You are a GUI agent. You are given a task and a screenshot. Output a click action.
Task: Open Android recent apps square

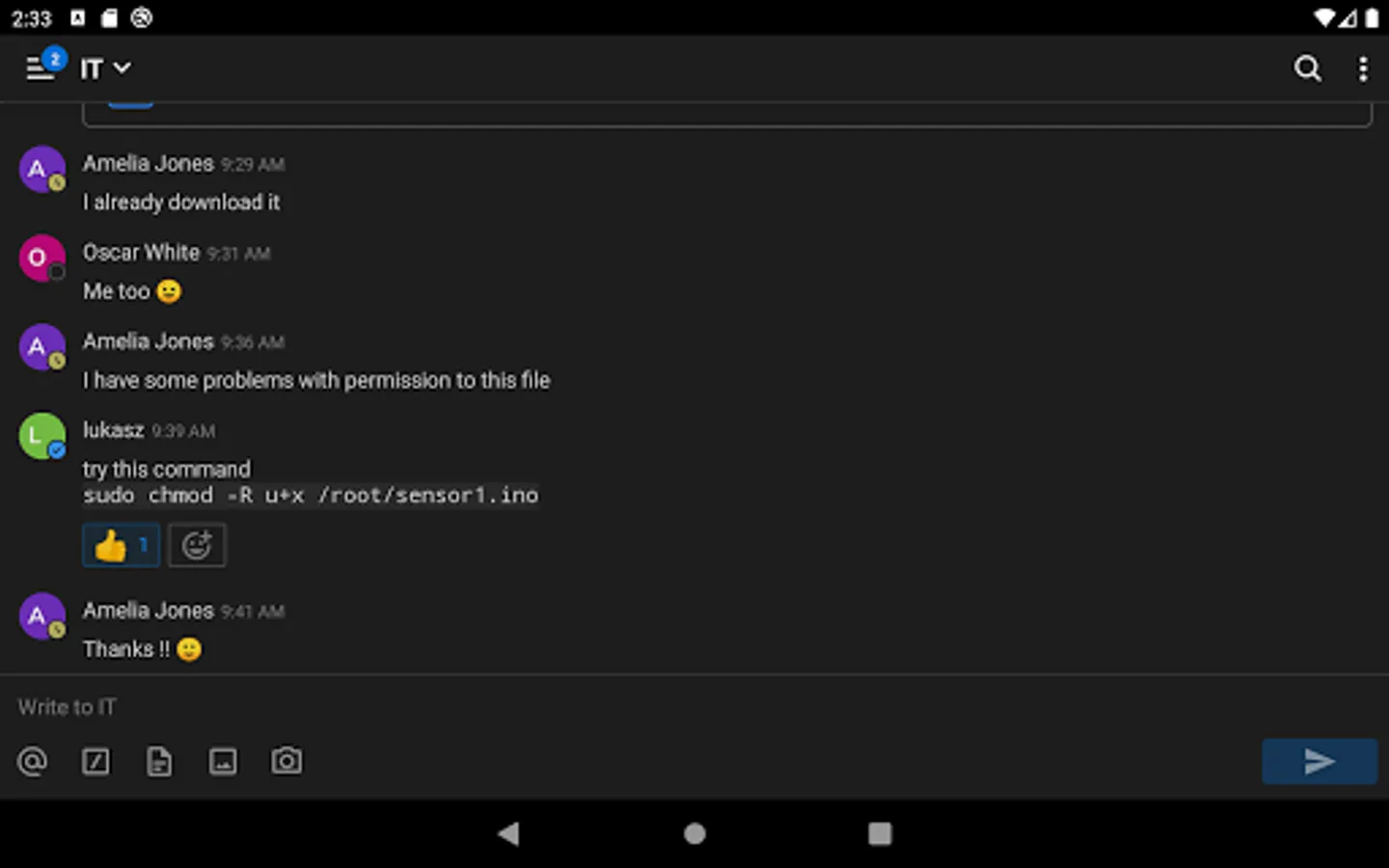880,833
